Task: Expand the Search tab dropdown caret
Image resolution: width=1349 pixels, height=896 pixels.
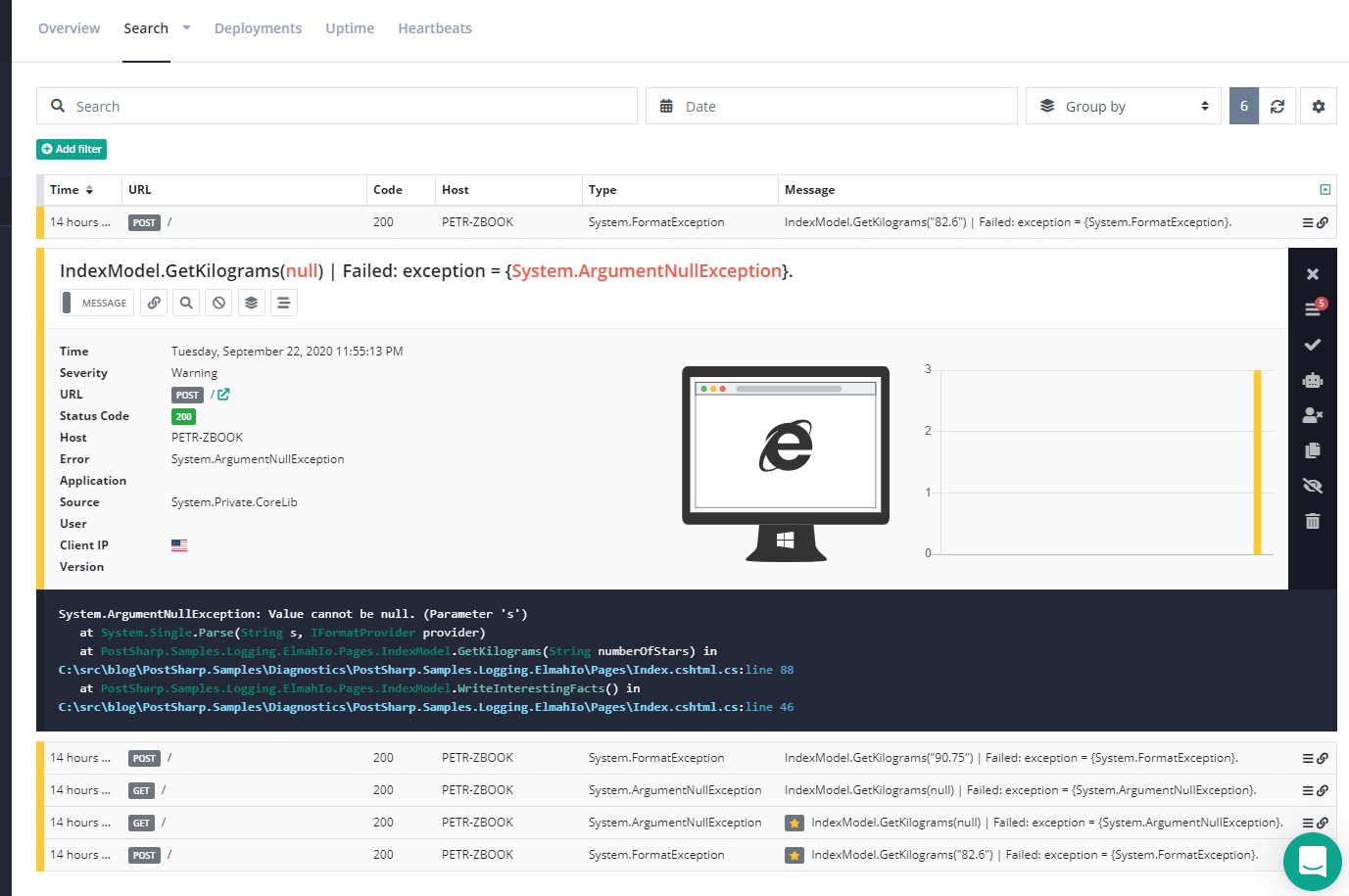Action: (186, 28)
